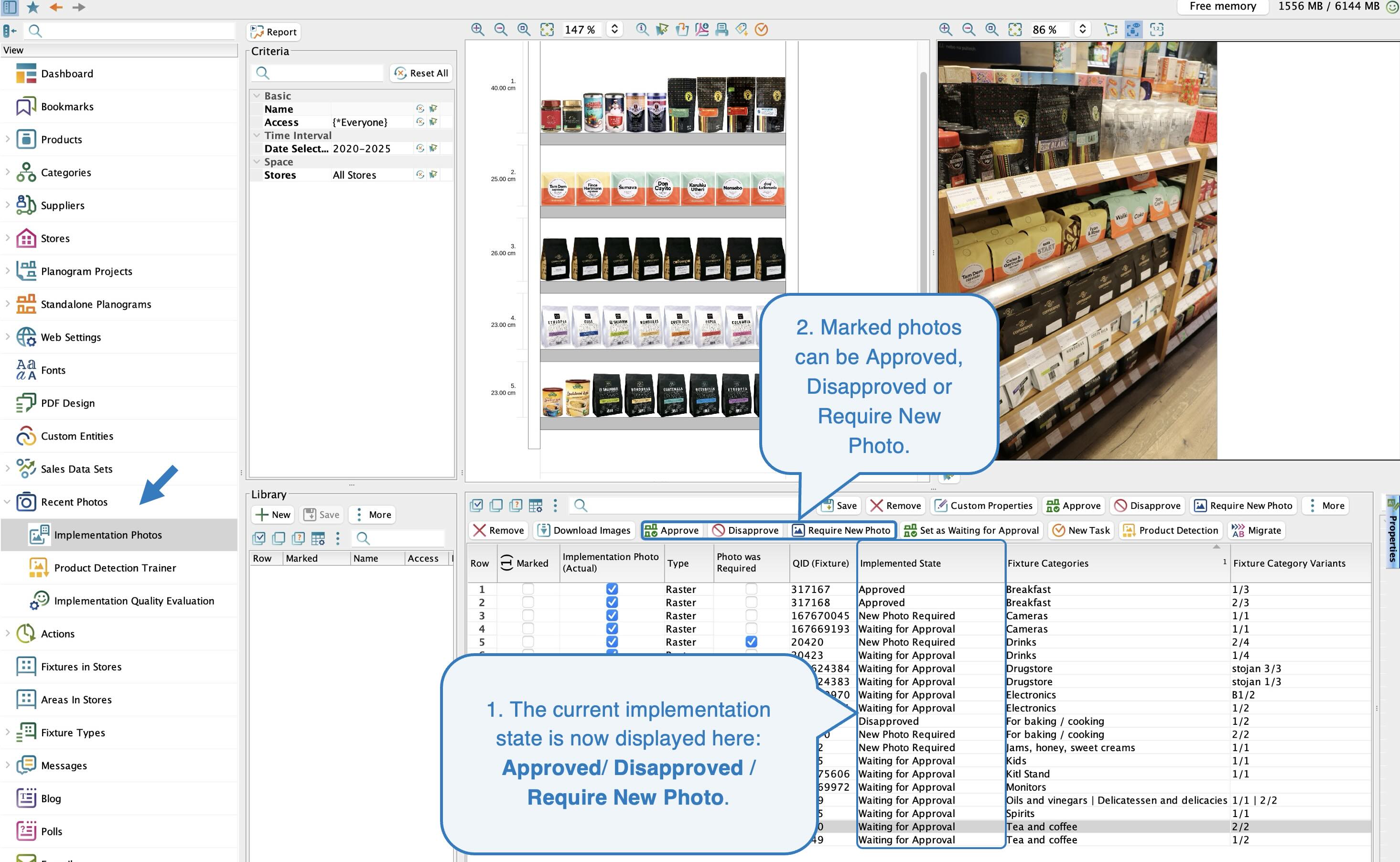Go back with the orange left arrow
Screen dimensions: 1400x862
pyautogui.click(x=56, y=7)
